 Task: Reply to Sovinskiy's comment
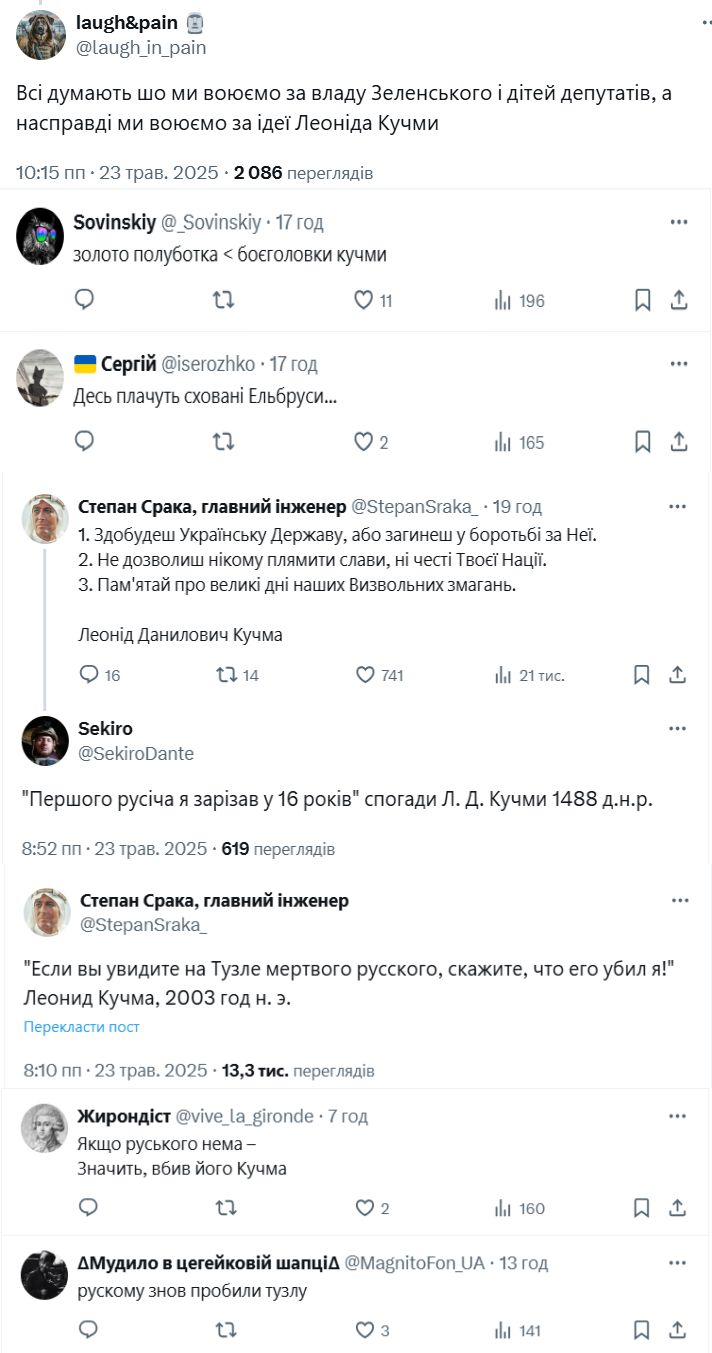tap(86, 300)
